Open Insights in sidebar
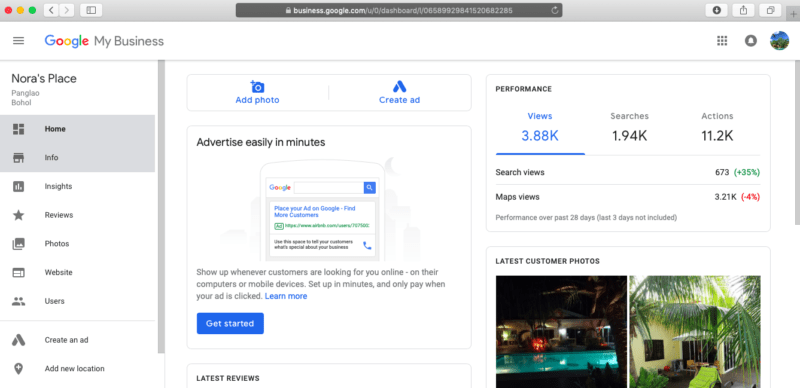 (78, 186)
